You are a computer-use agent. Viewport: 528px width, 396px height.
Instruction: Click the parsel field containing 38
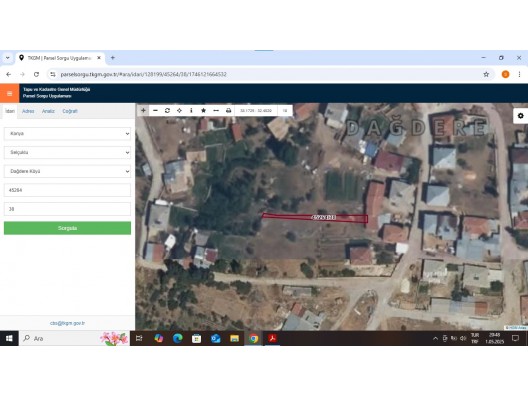[67, 209]
